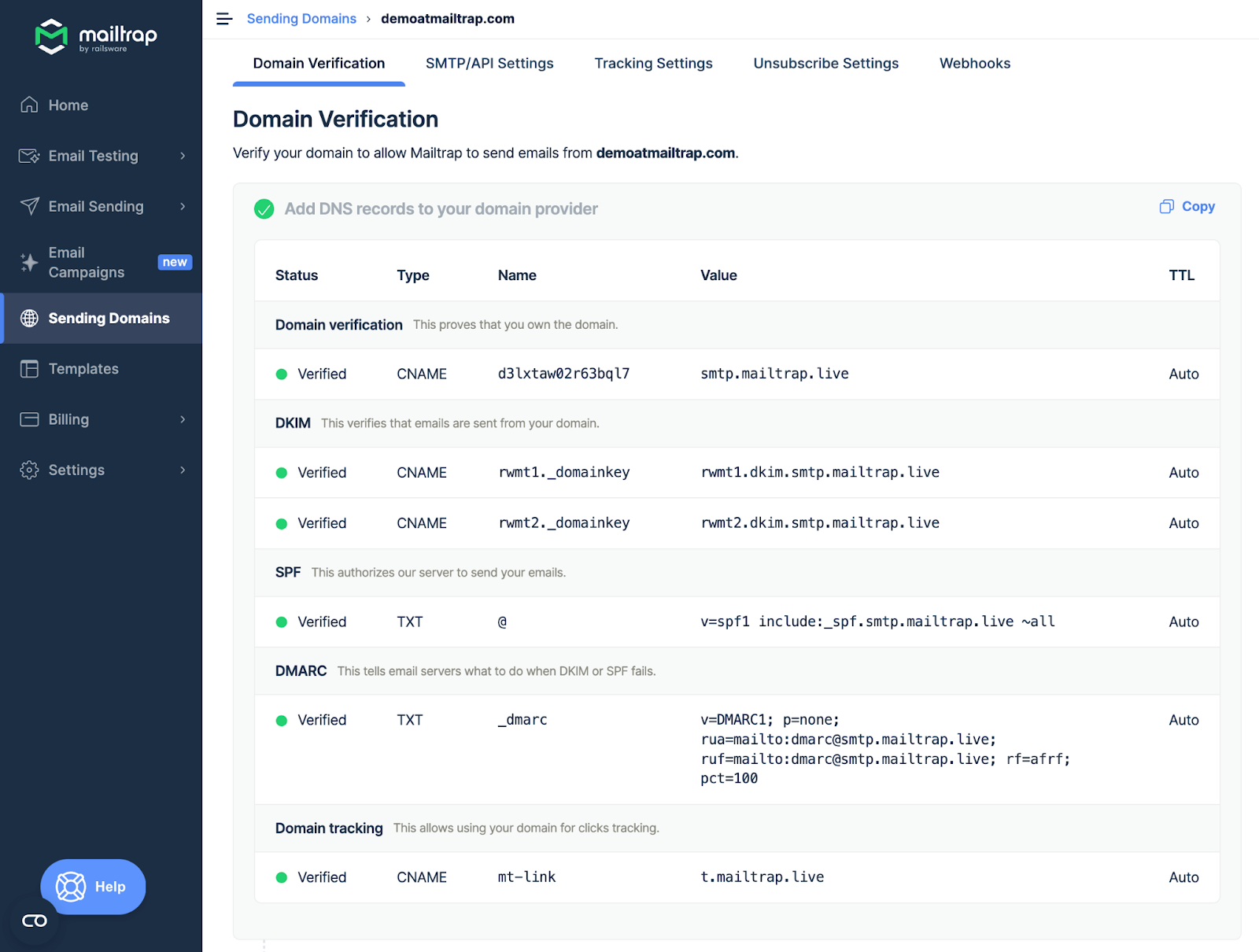The height and width of the screenshot is (952, 1259).
Task: Click the Billing card icon
Action: 29,419
